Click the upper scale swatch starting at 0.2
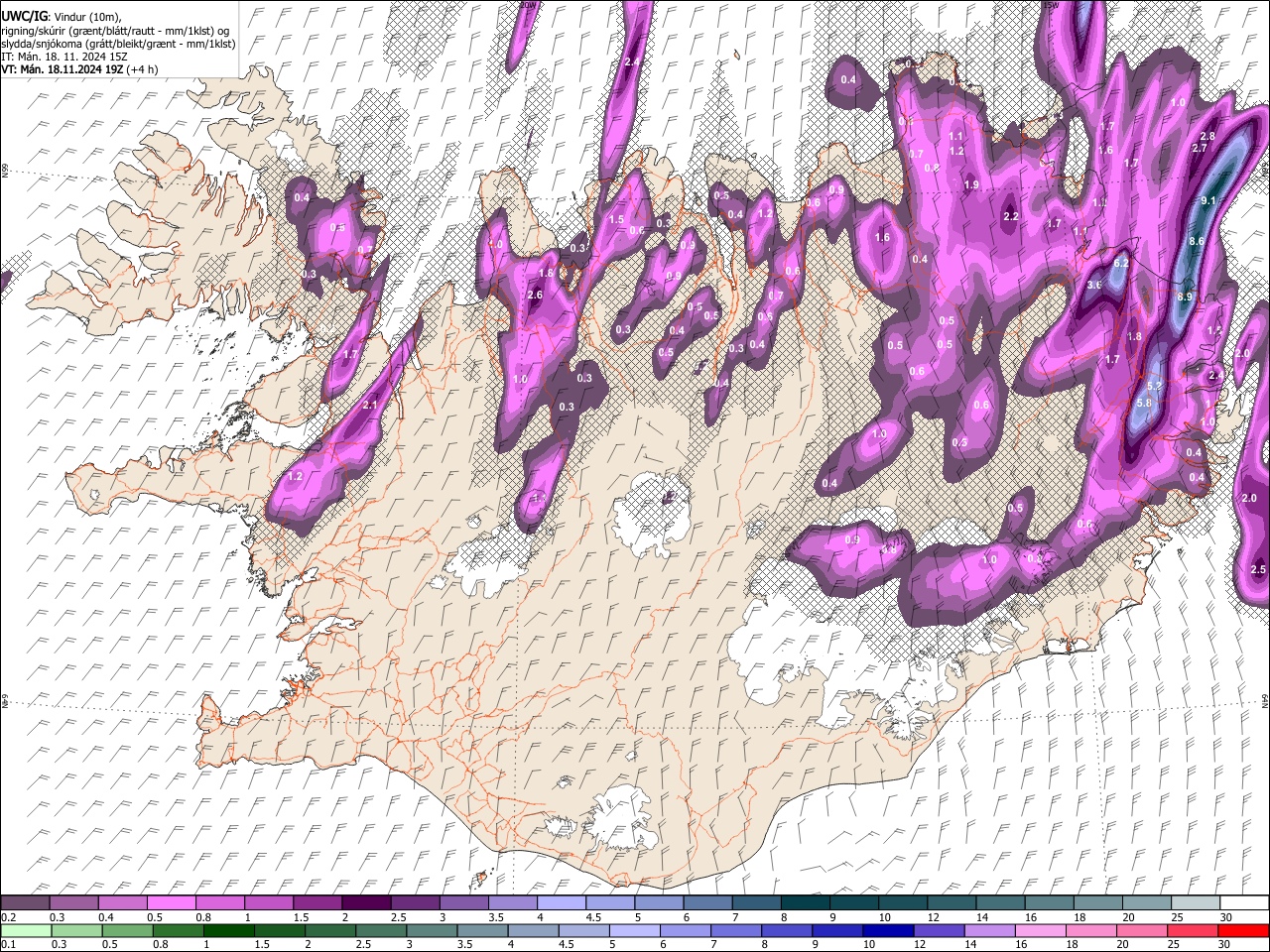Screen dimensions: 1270x952 pyautogui.click(x=25, y=903)
